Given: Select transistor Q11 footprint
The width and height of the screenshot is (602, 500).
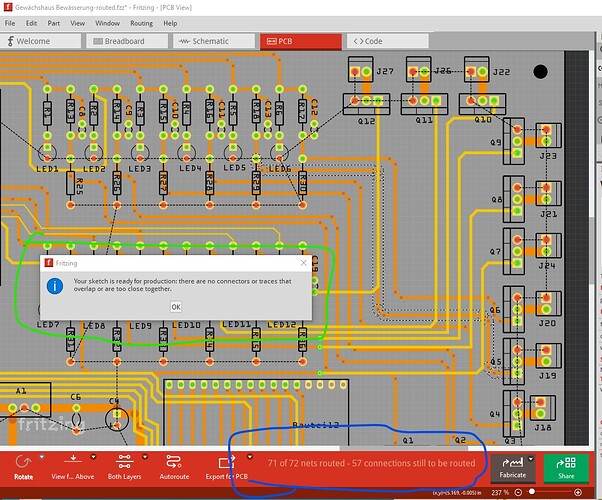Looking at the screenshot, I should [x=424, y=104].
